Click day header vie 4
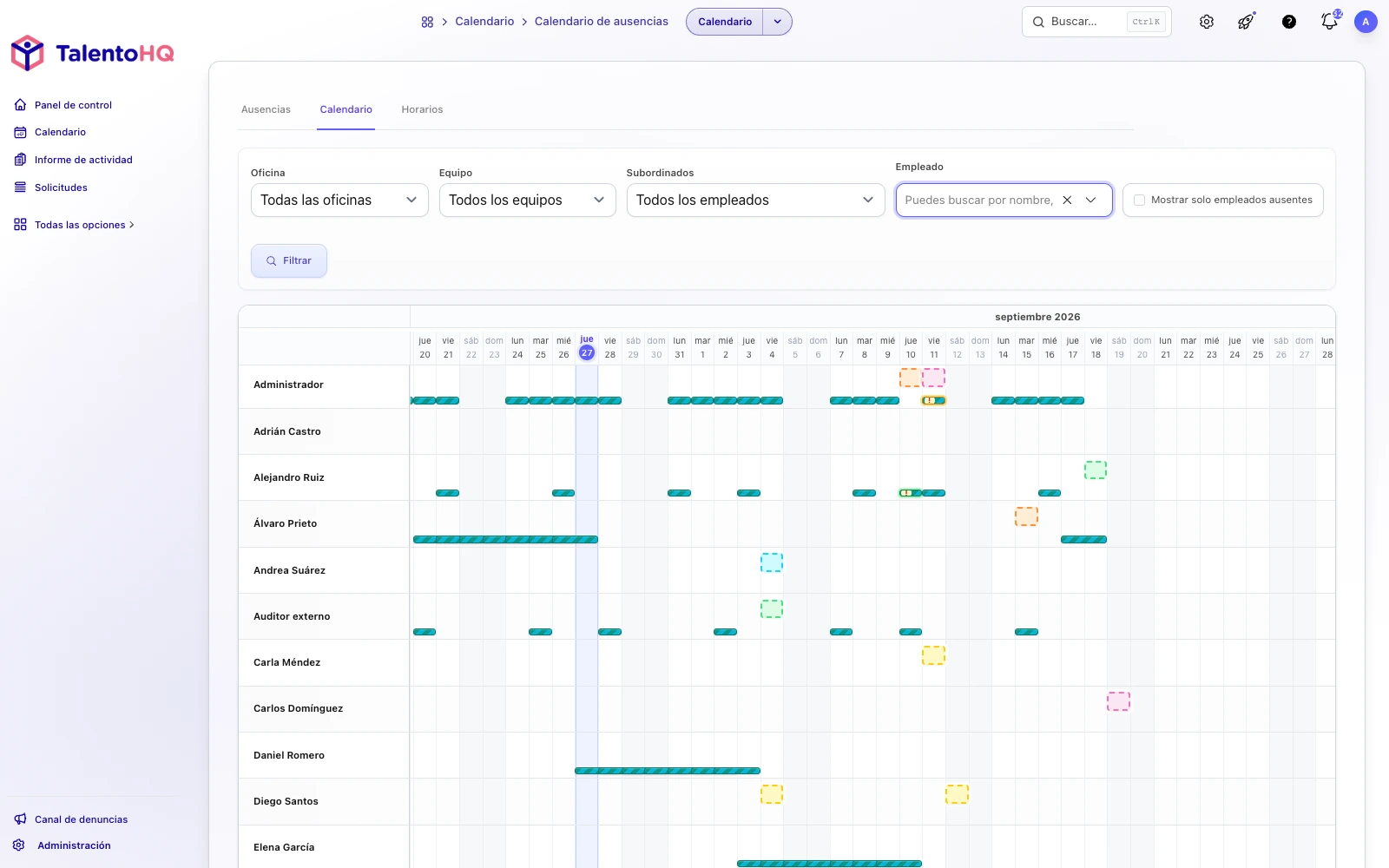 (x=772, y=348)
